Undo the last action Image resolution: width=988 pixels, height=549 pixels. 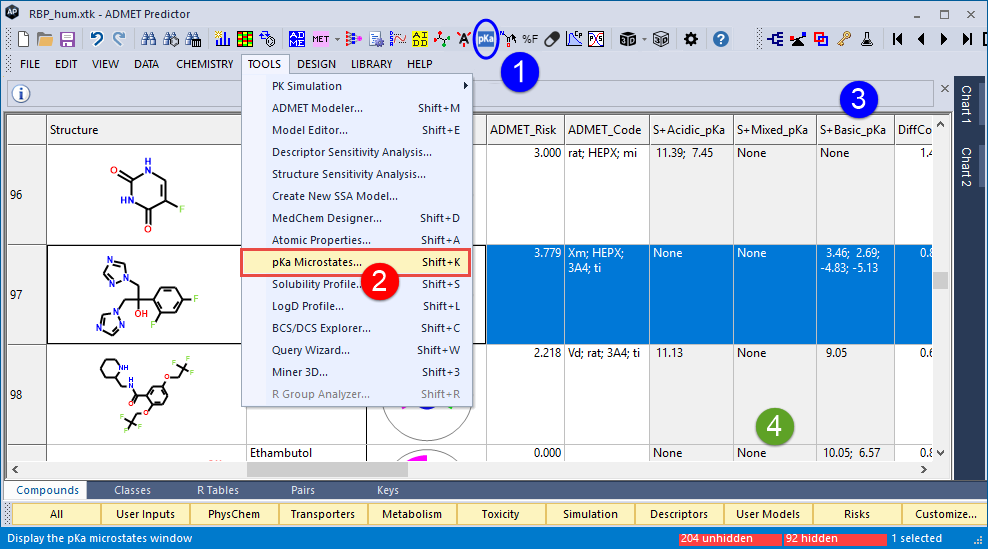(x=96, y=39)
